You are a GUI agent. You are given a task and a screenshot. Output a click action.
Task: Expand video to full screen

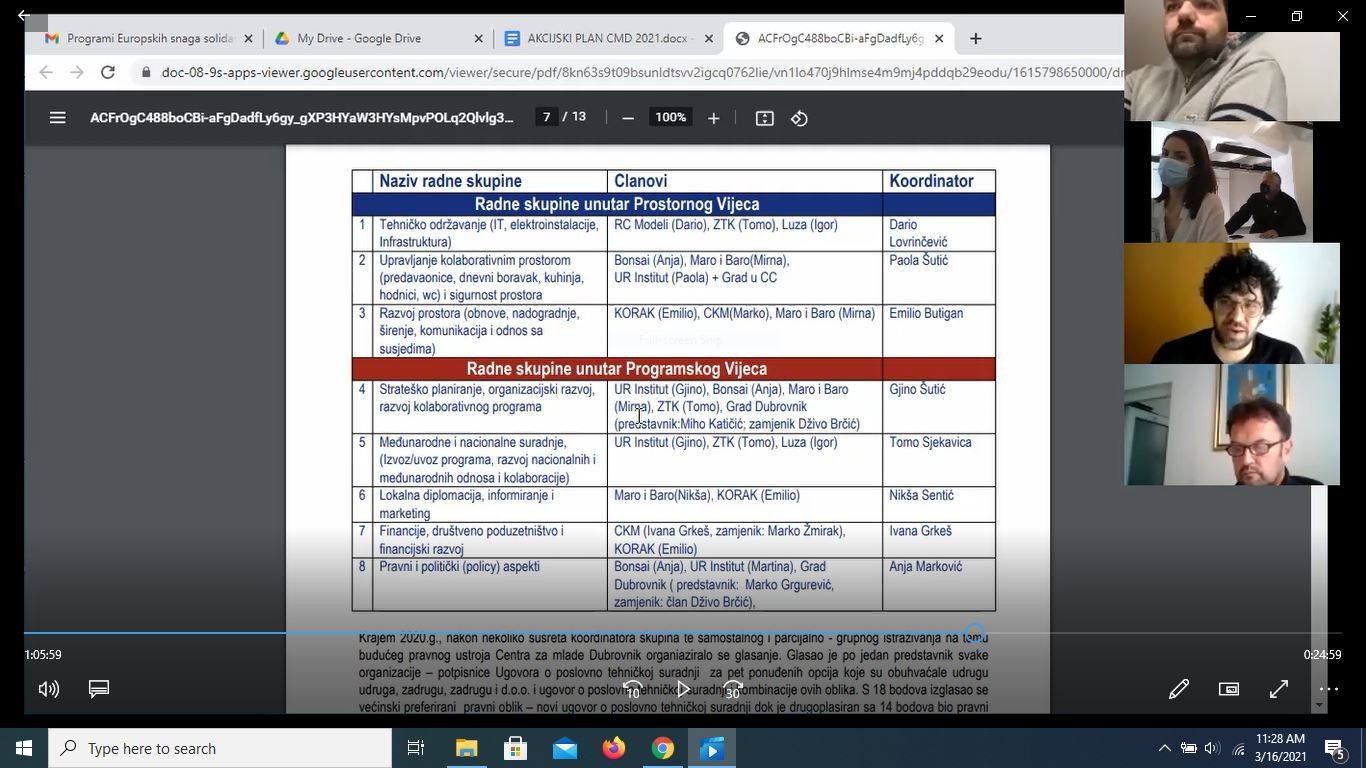pyautogui.click(x=1279, y=689)
